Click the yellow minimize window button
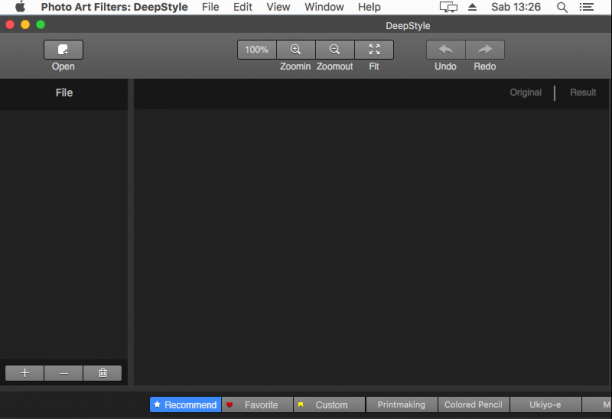This screenshot has width=612, height=419. click(x=25, y=25)
